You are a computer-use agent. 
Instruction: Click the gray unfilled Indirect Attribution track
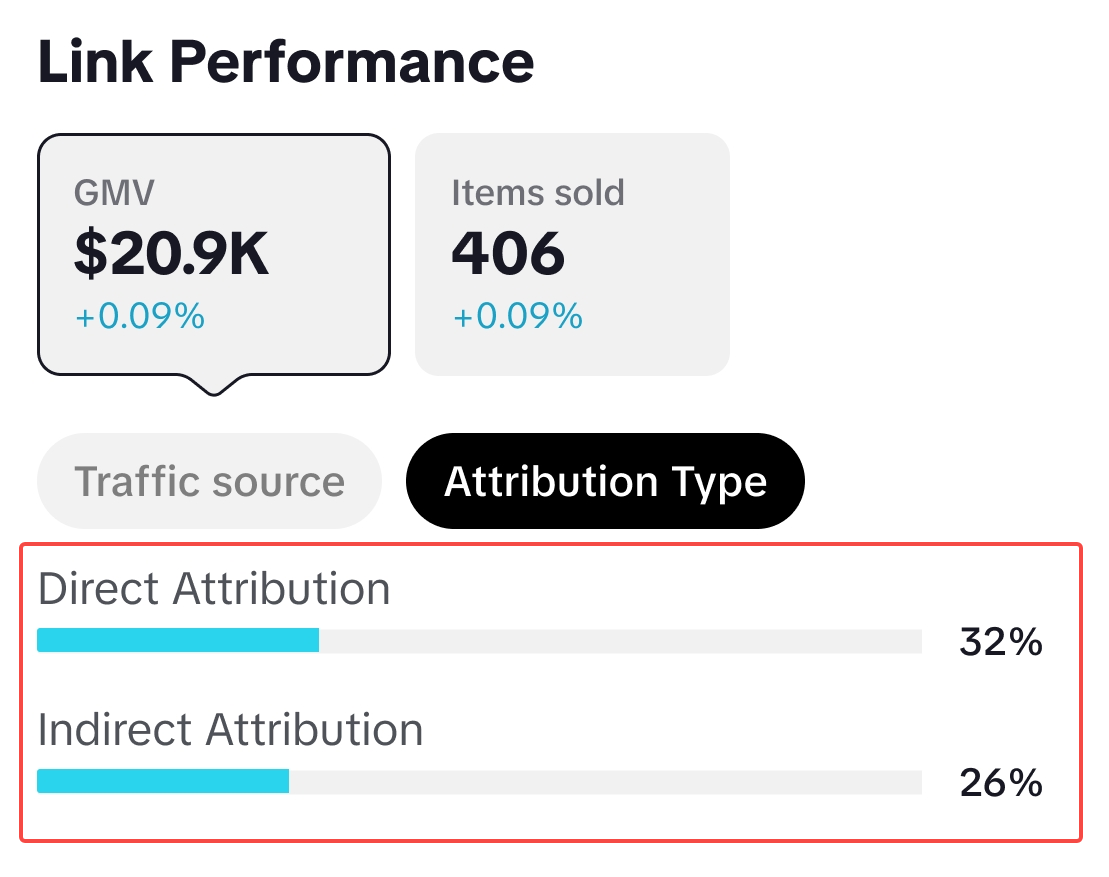point(605,781)
